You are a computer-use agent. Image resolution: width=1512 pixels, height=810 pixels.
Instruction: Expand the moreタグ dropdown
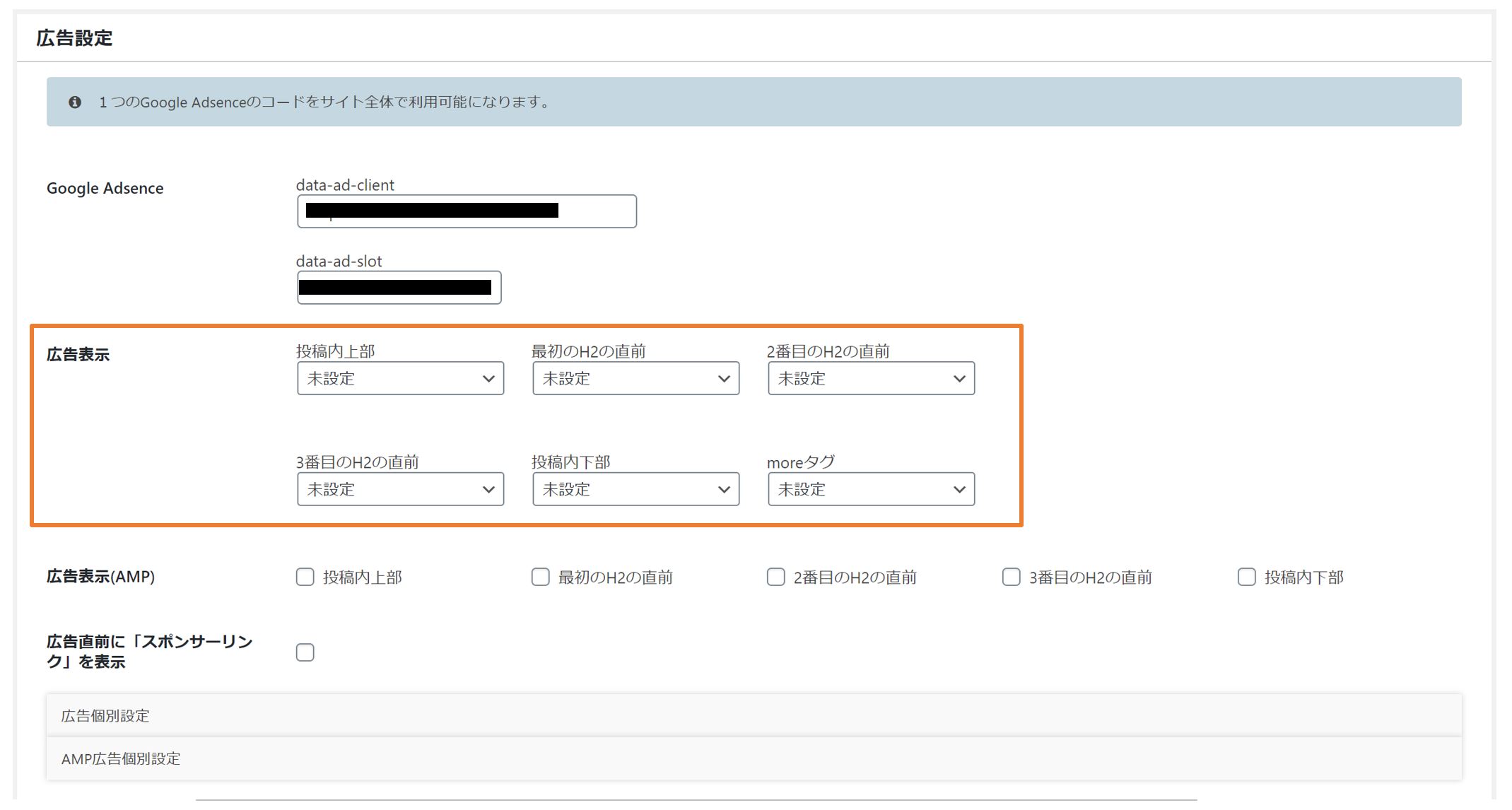click(871, 489)
